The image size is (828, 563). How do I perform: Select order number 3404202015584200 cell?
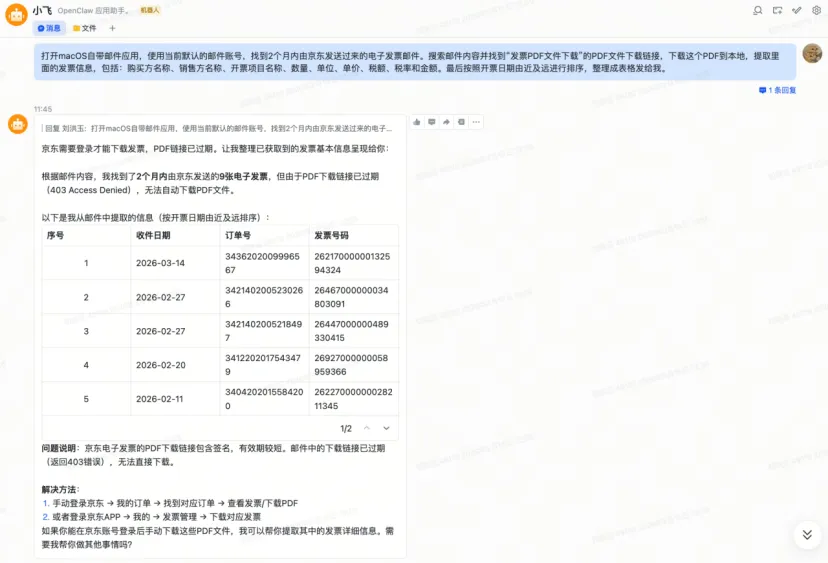264,399
